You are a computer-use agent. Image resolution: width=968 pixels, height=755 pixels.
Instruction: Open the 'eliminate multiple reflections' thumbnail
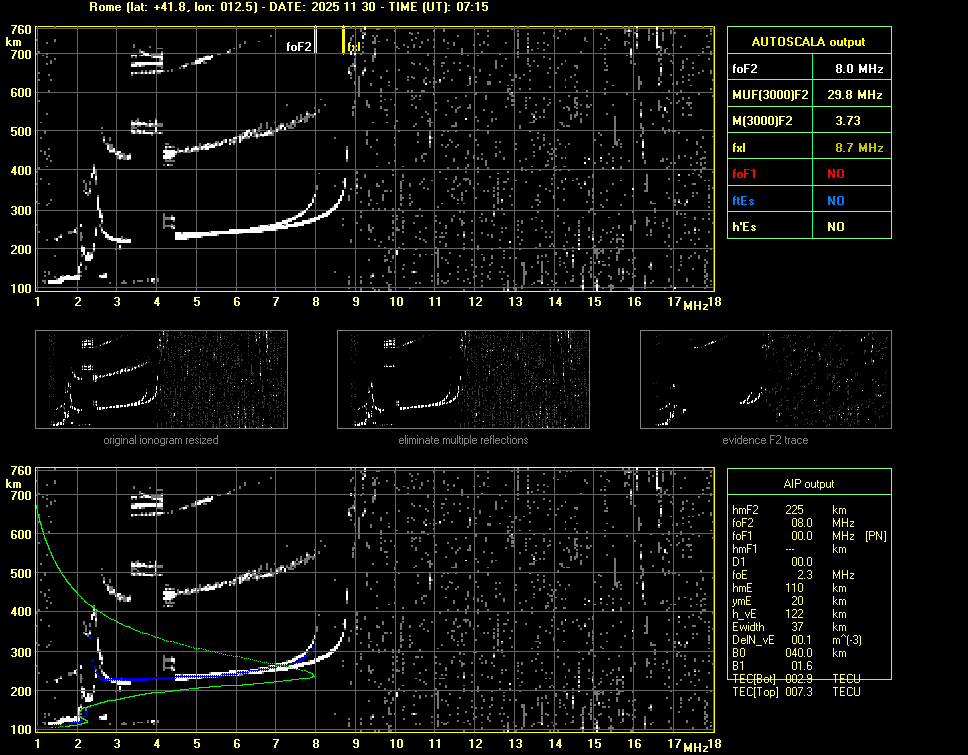463,379
